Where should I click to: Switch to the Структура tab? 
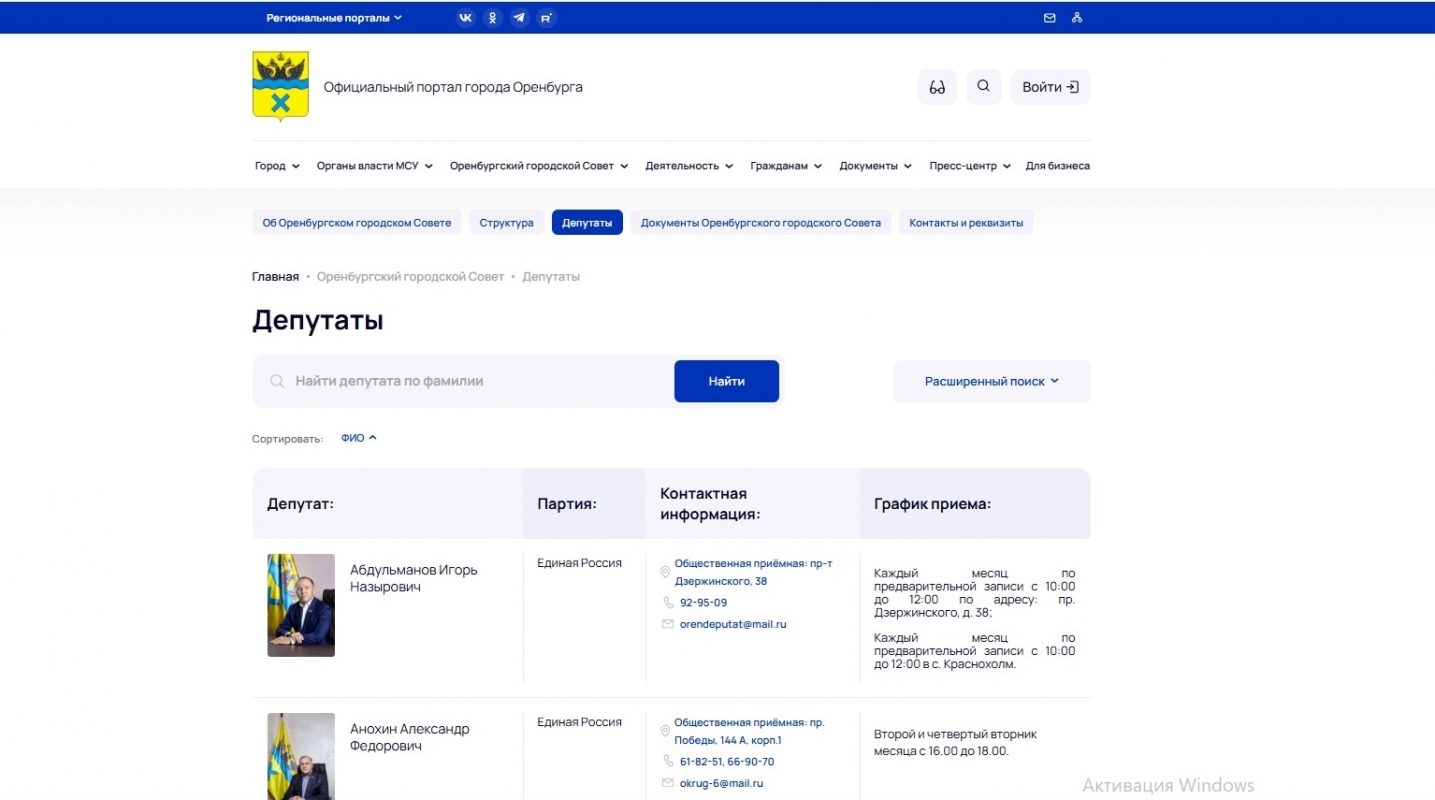point(506,223)
